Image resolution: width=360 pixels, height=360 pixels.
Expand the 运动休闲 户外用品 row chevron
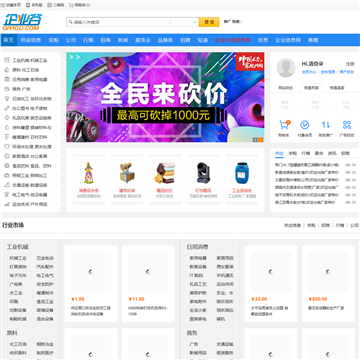[56, 204]
